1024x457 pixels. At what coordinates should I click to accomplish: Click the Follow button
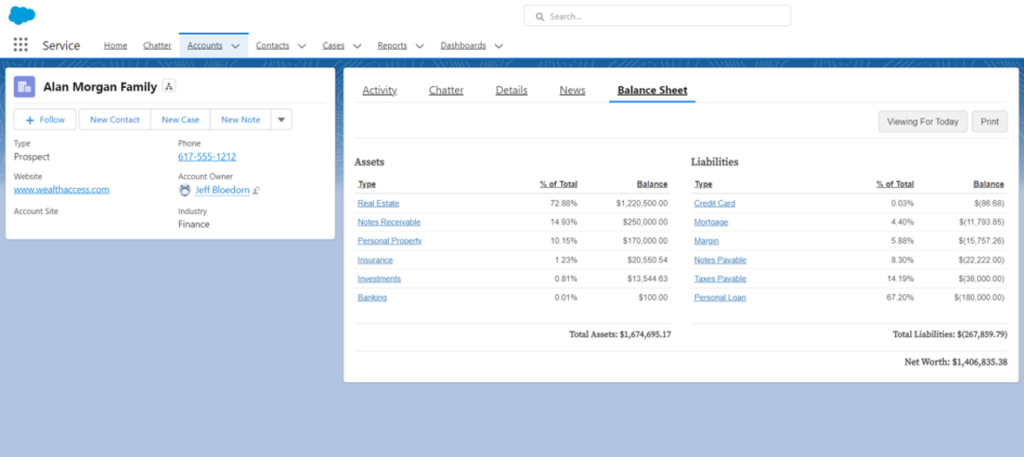point(45,119)
